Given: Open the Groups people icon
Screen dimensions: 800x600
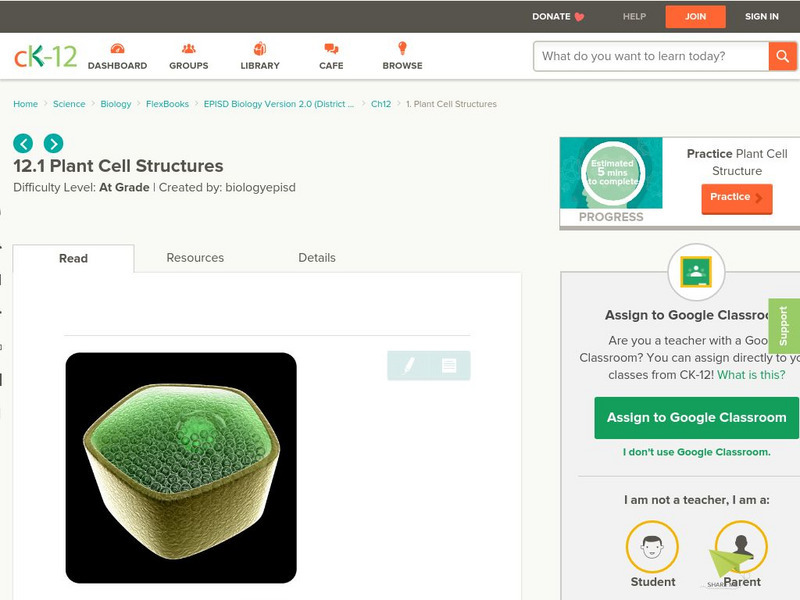Looking at the screenshot, I should (x=189, y=48).
